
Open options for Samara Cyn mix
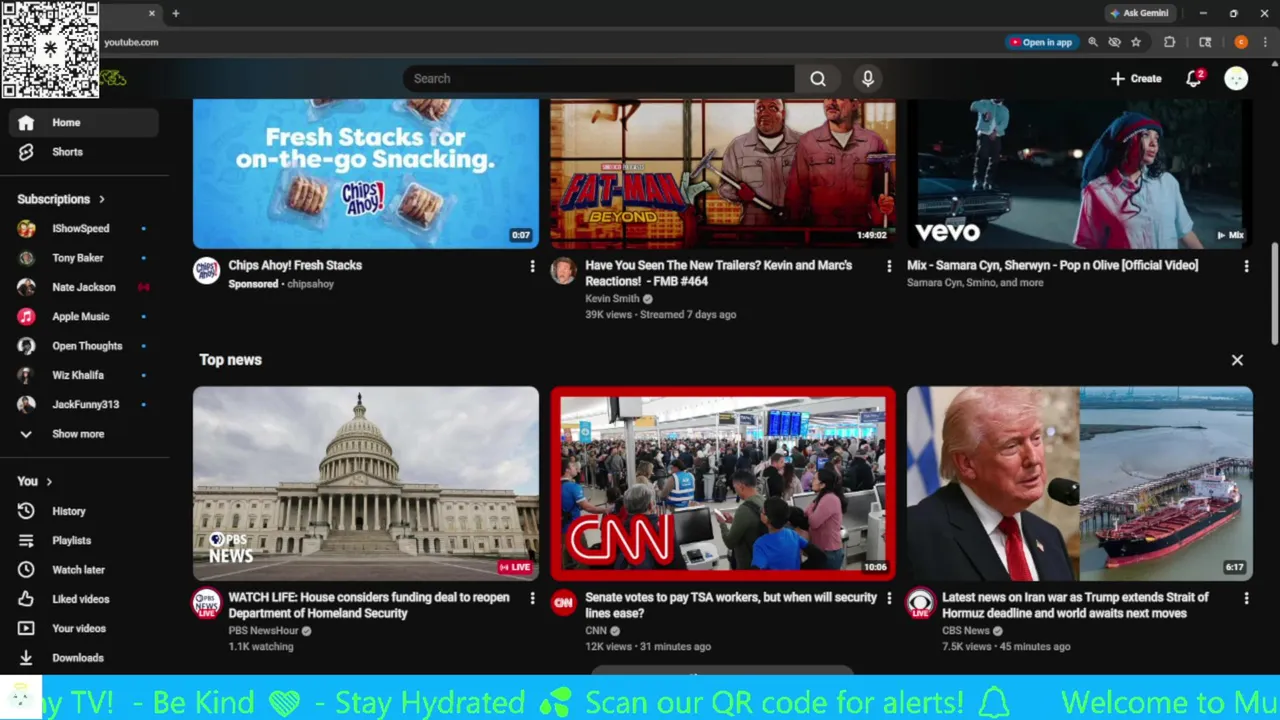tap(1246, 266)
